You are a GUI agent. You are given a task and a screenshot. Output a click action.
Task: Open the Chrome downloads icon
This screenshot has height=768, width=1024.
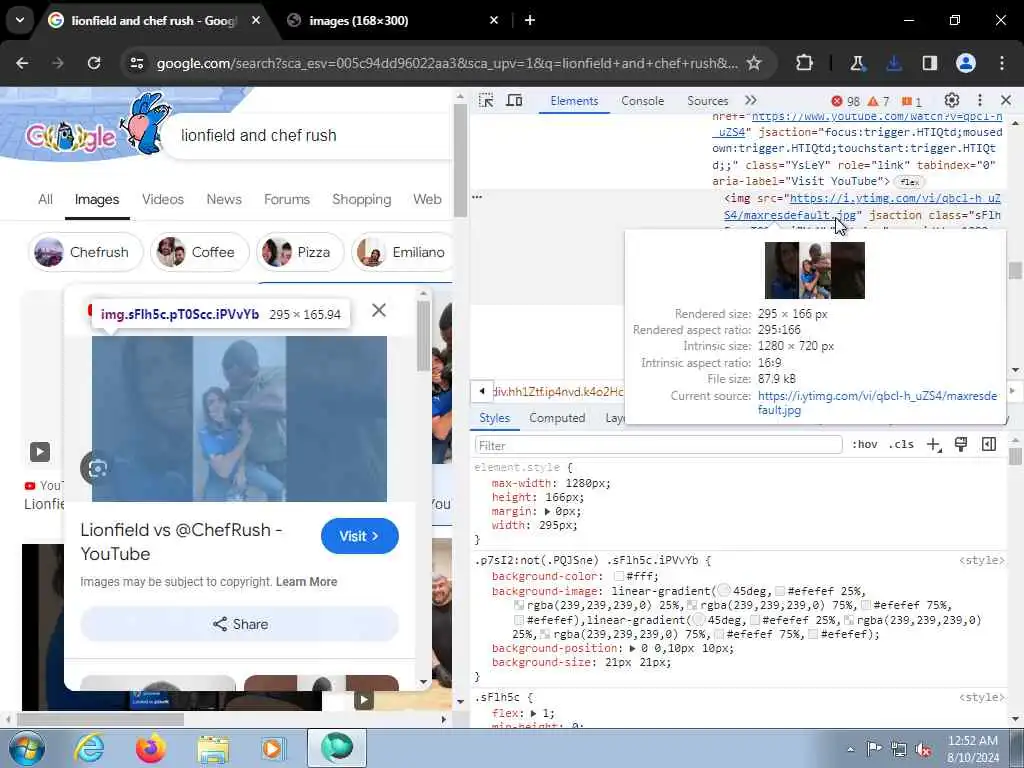tap(894, 63)
